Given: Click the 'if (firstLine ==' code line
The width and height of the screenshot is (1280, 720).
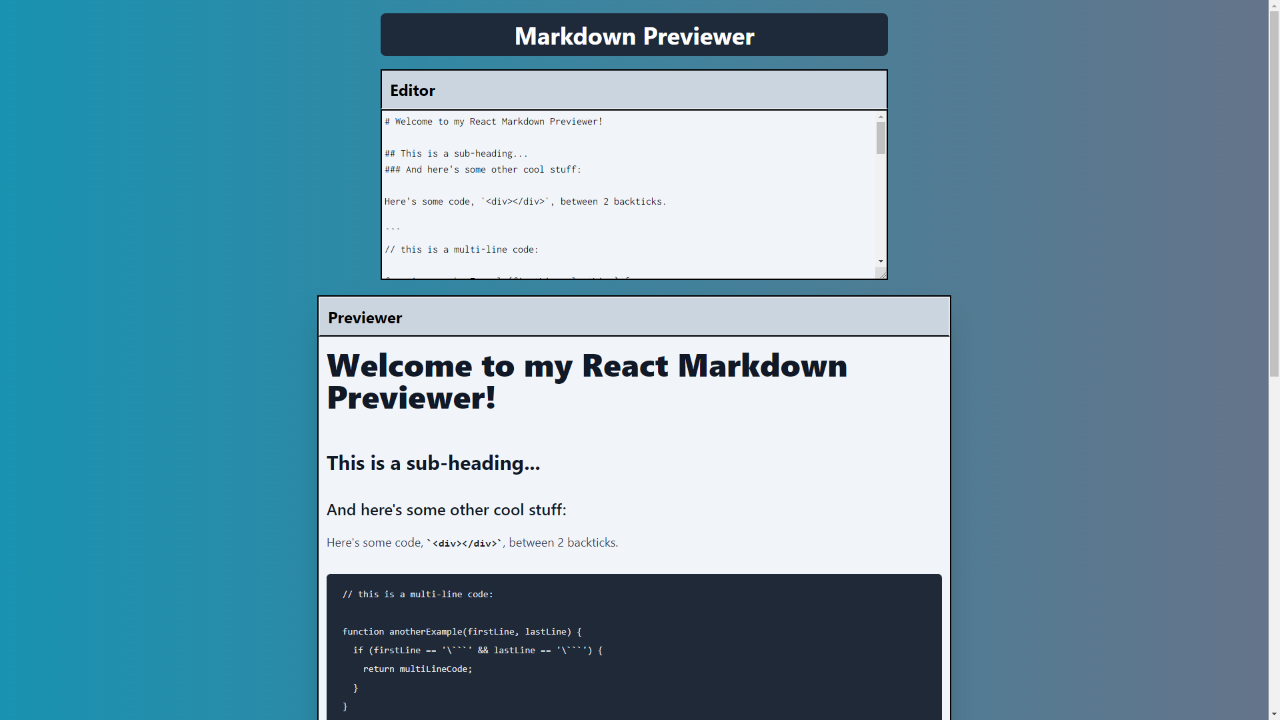Looking at the screenshot, I should (478, 650).
